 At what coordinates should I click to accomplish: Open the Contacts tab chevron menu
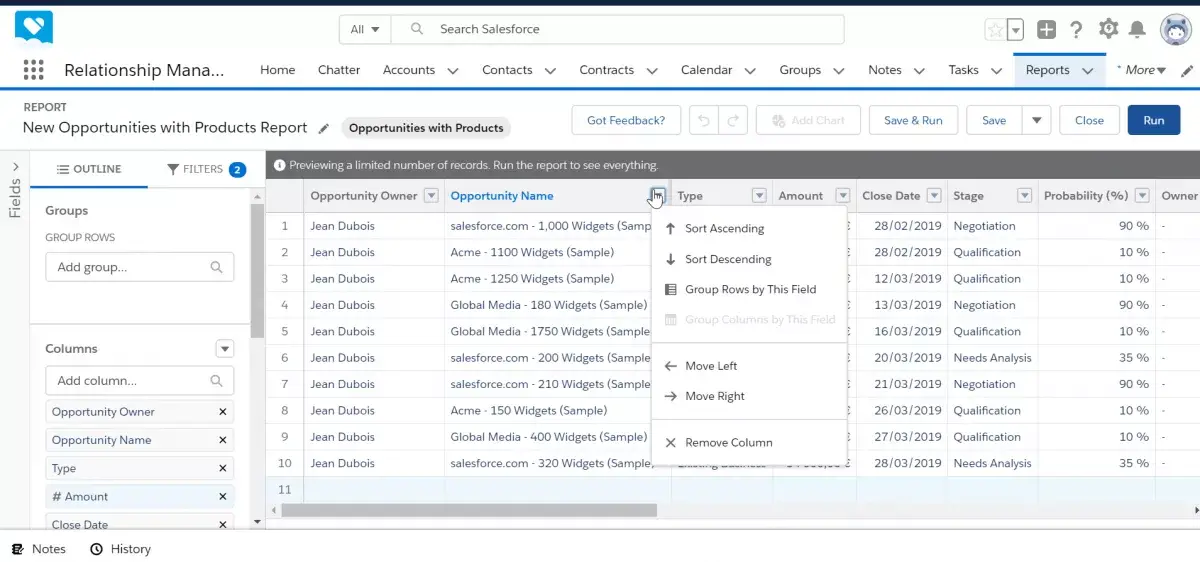tap(550, 71)
